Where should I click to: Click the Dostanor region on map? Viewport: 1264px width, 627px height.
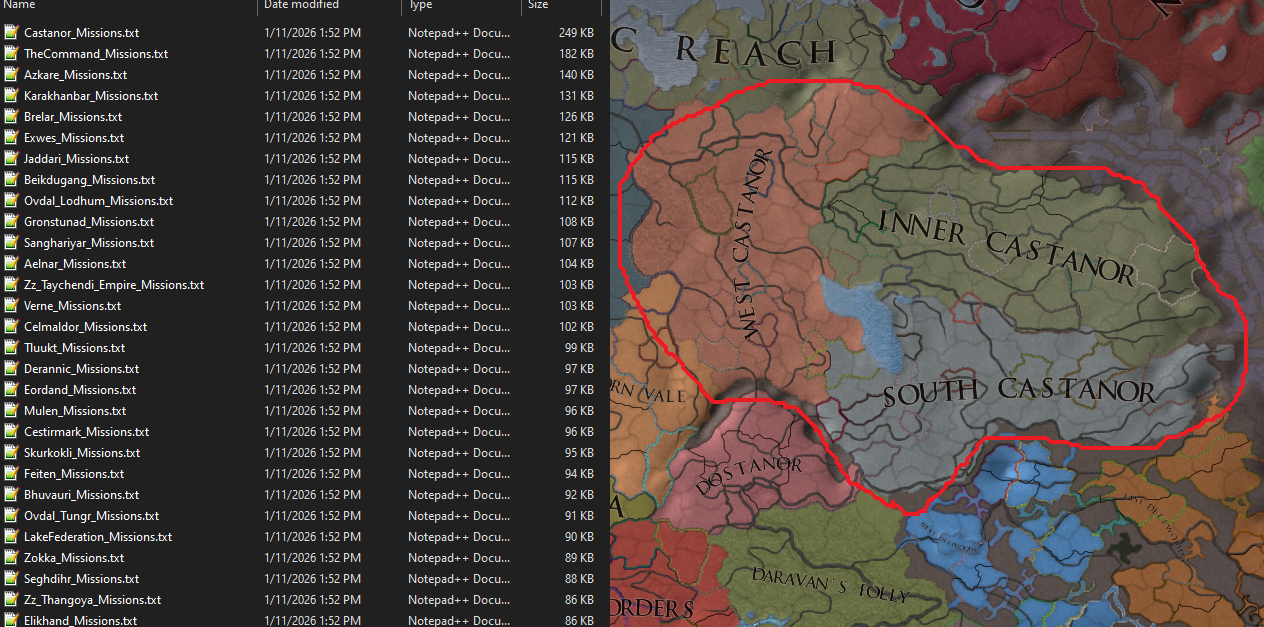(748, 472)
